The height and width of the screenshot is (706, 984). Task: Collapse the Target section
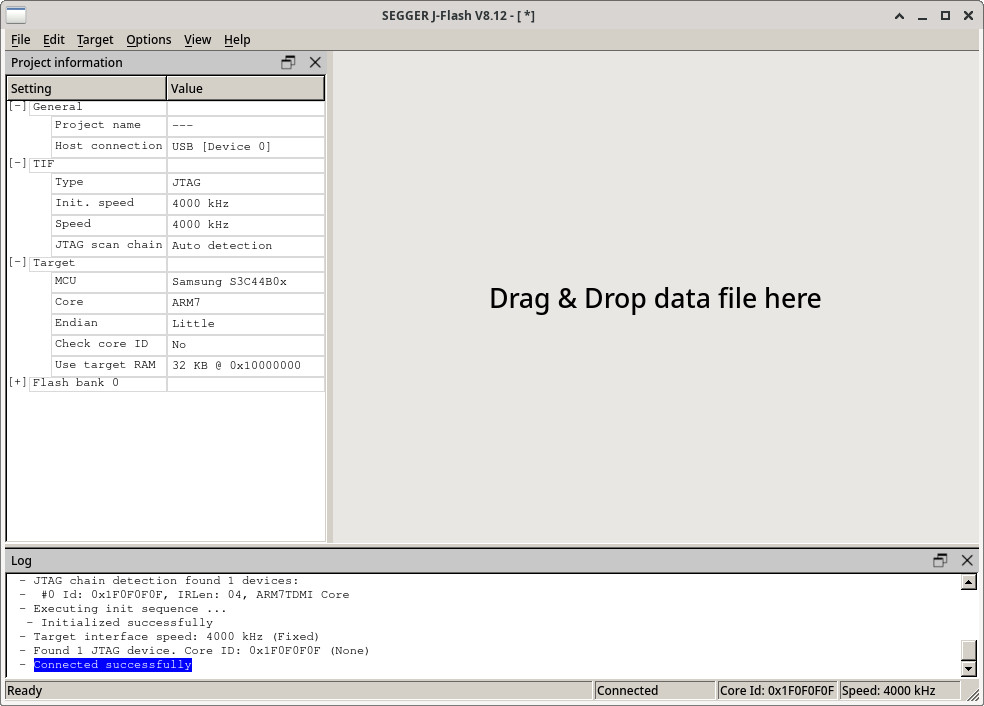[x=18, y=262]
